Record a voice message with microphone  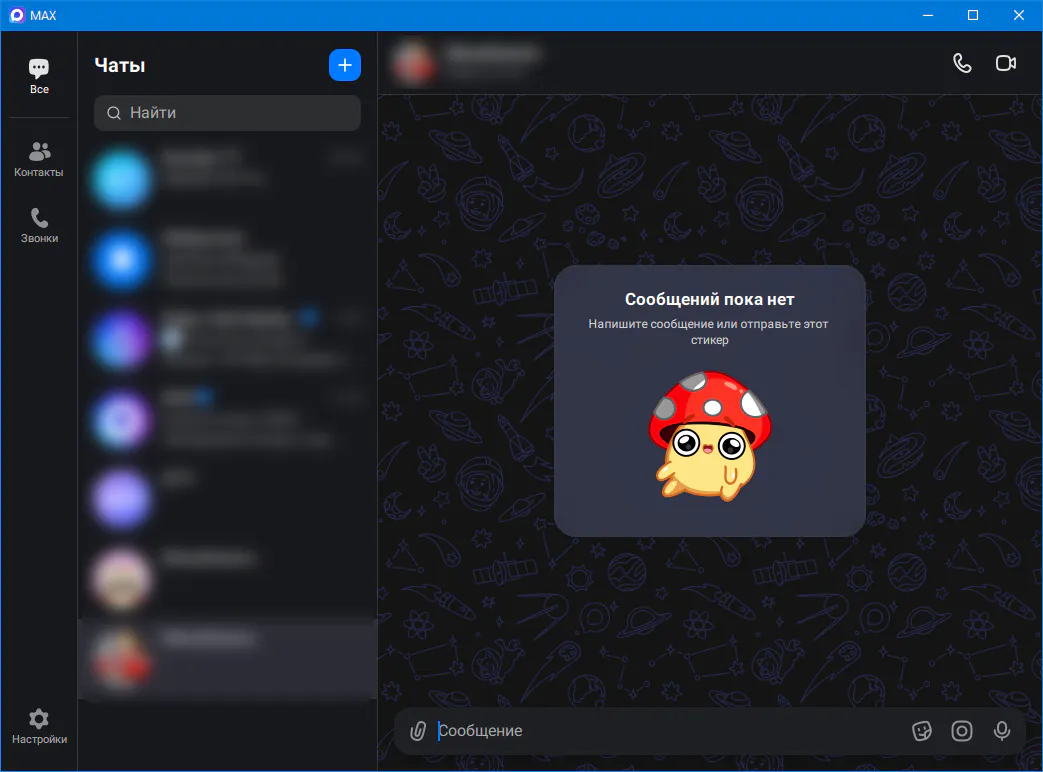tap(1001, 731)
